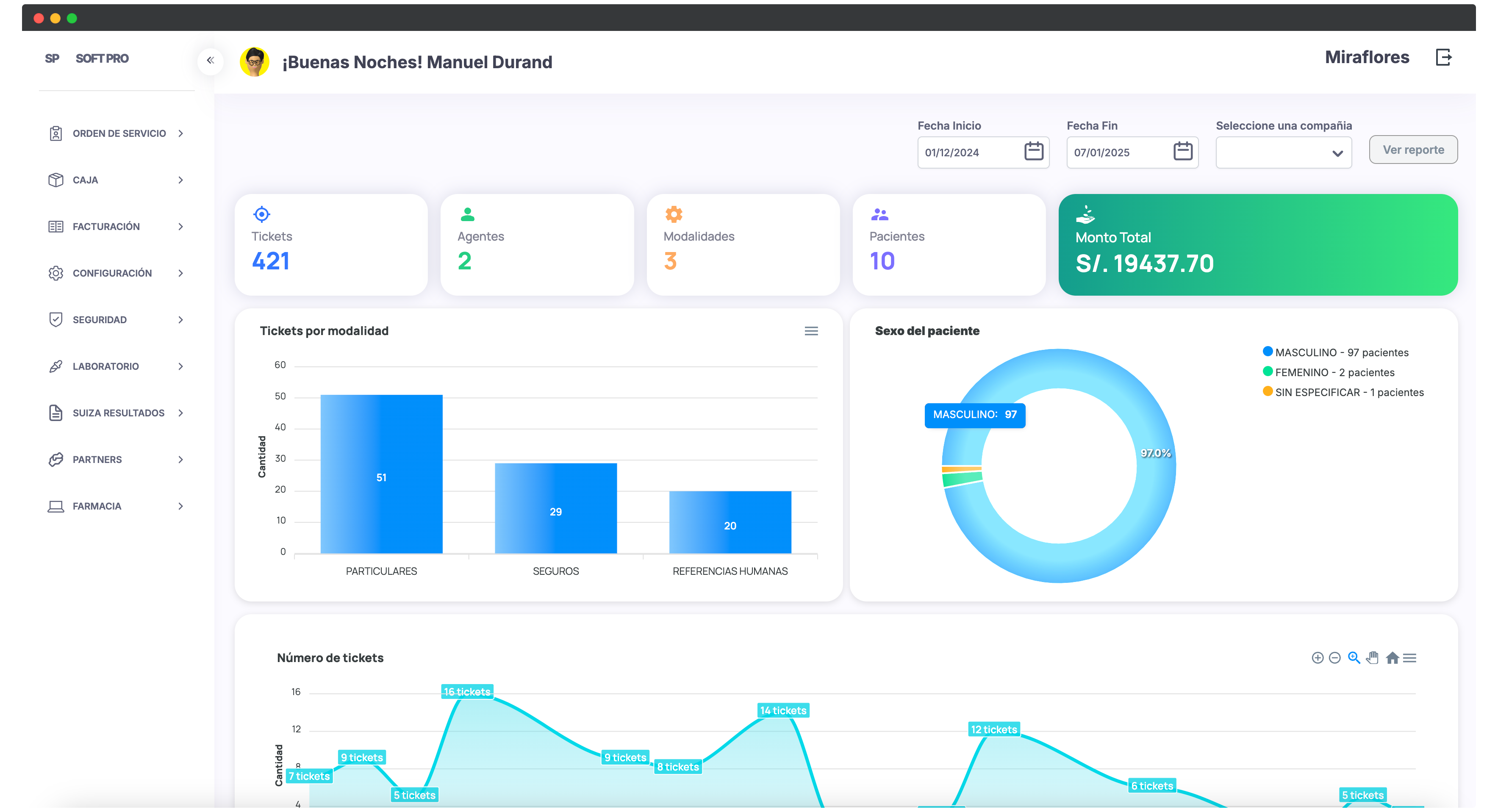Reset zoom with the home icon
This screenshot has width=1498, height=812.
[1392, 657]
